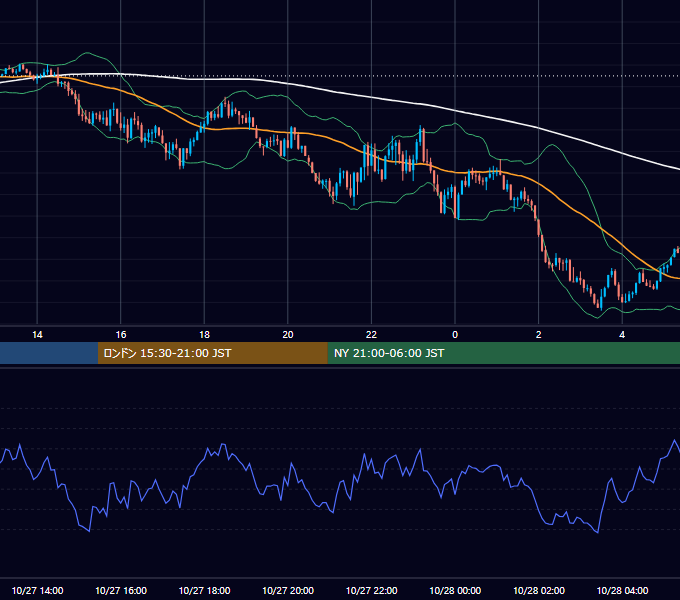Click the 10/27 22:00 label on oscillator axis
This screenshot has width=680, height=600.
point(371,590)
